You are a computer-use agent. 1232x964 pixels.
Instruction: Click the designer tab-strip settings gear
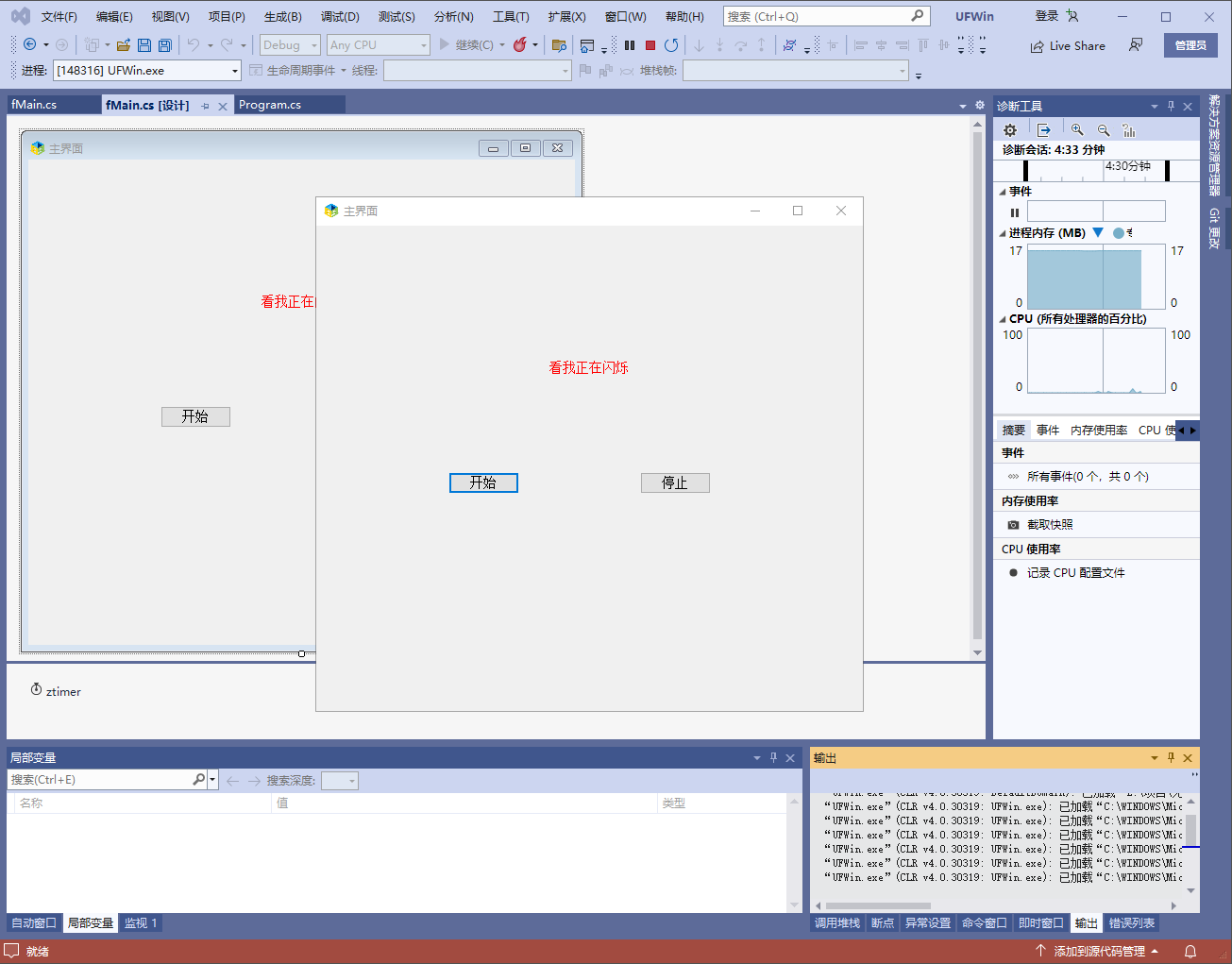979,105
